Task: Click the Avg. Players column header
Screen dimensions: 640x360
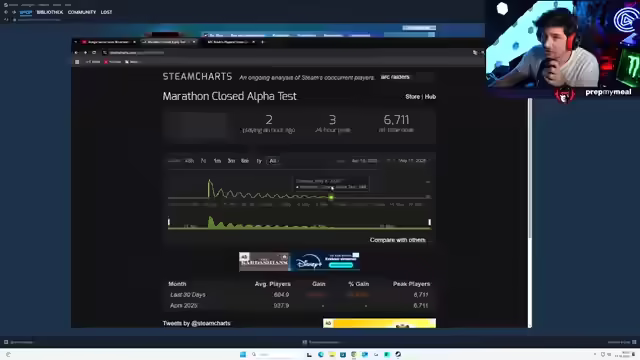Action: coord(273,284)
